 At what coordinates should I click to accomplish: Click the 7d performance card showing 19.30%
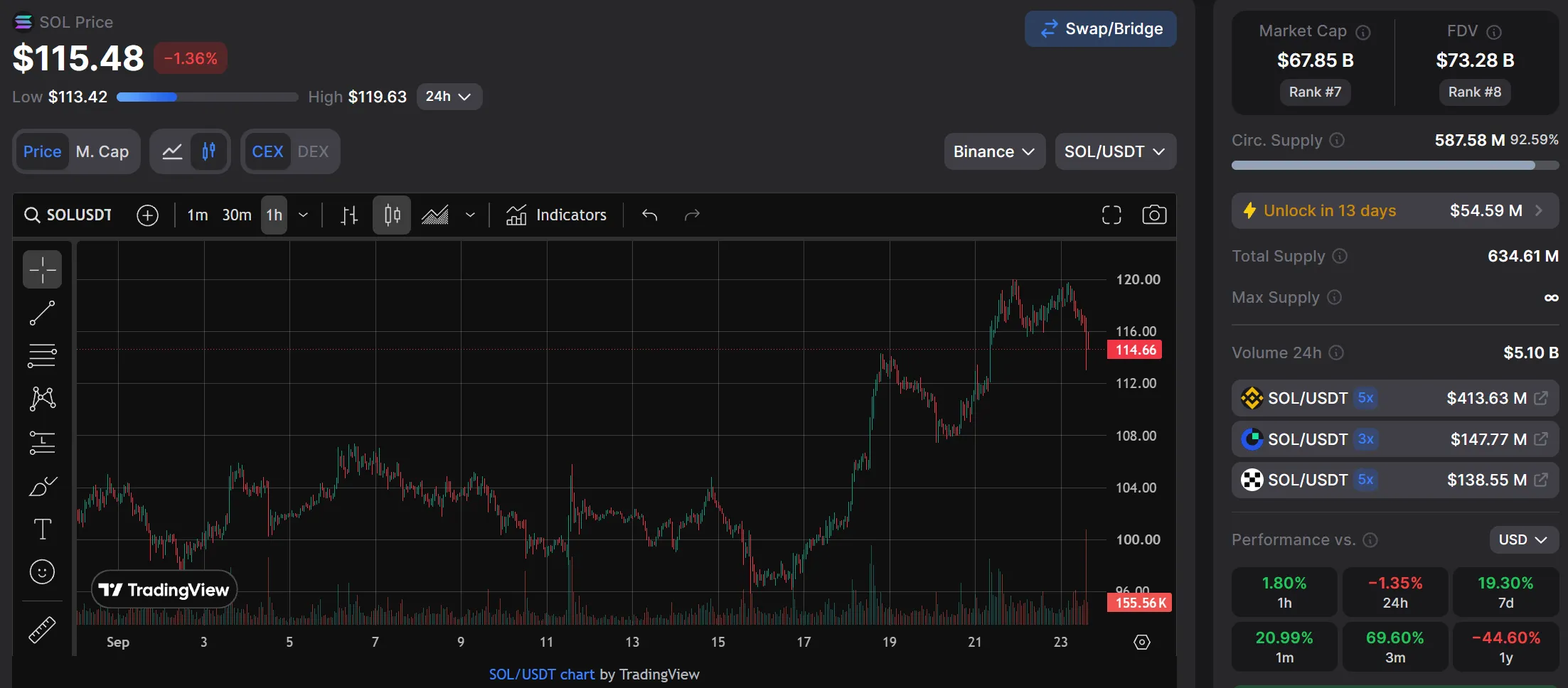[1505, 592]
